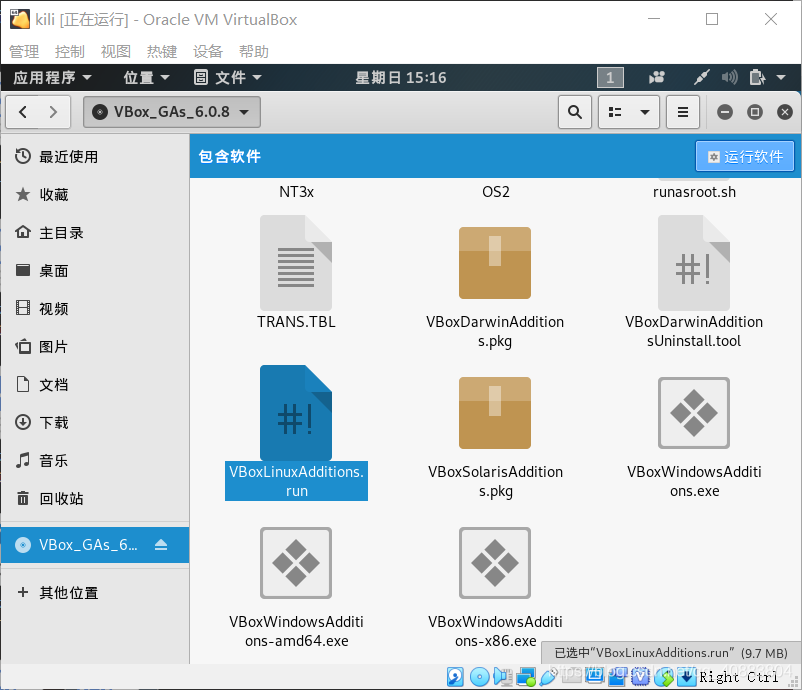Expand the view options dropdown arrow
Viewport: 802px width, 690px height.
click(x=645, y=112)
